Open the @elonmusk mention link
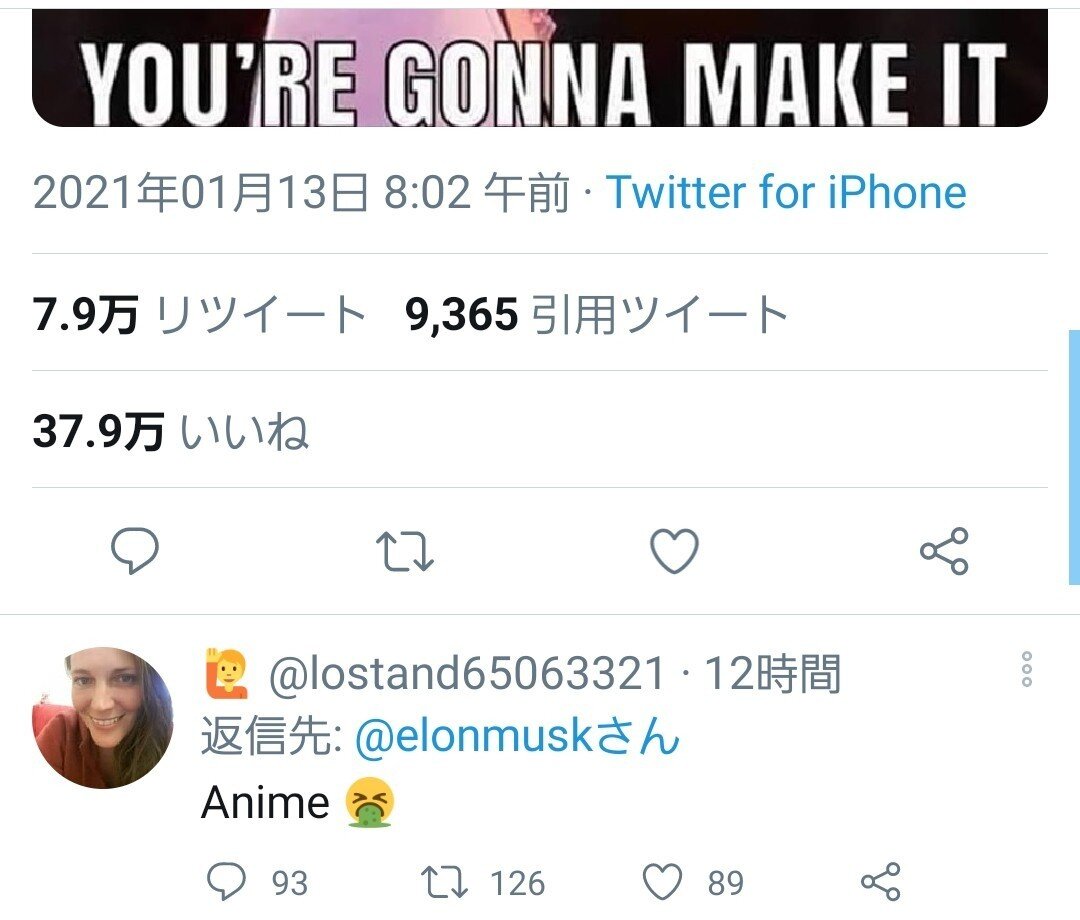The width and height of the screenshot is (1080, 920). (517, 738)
